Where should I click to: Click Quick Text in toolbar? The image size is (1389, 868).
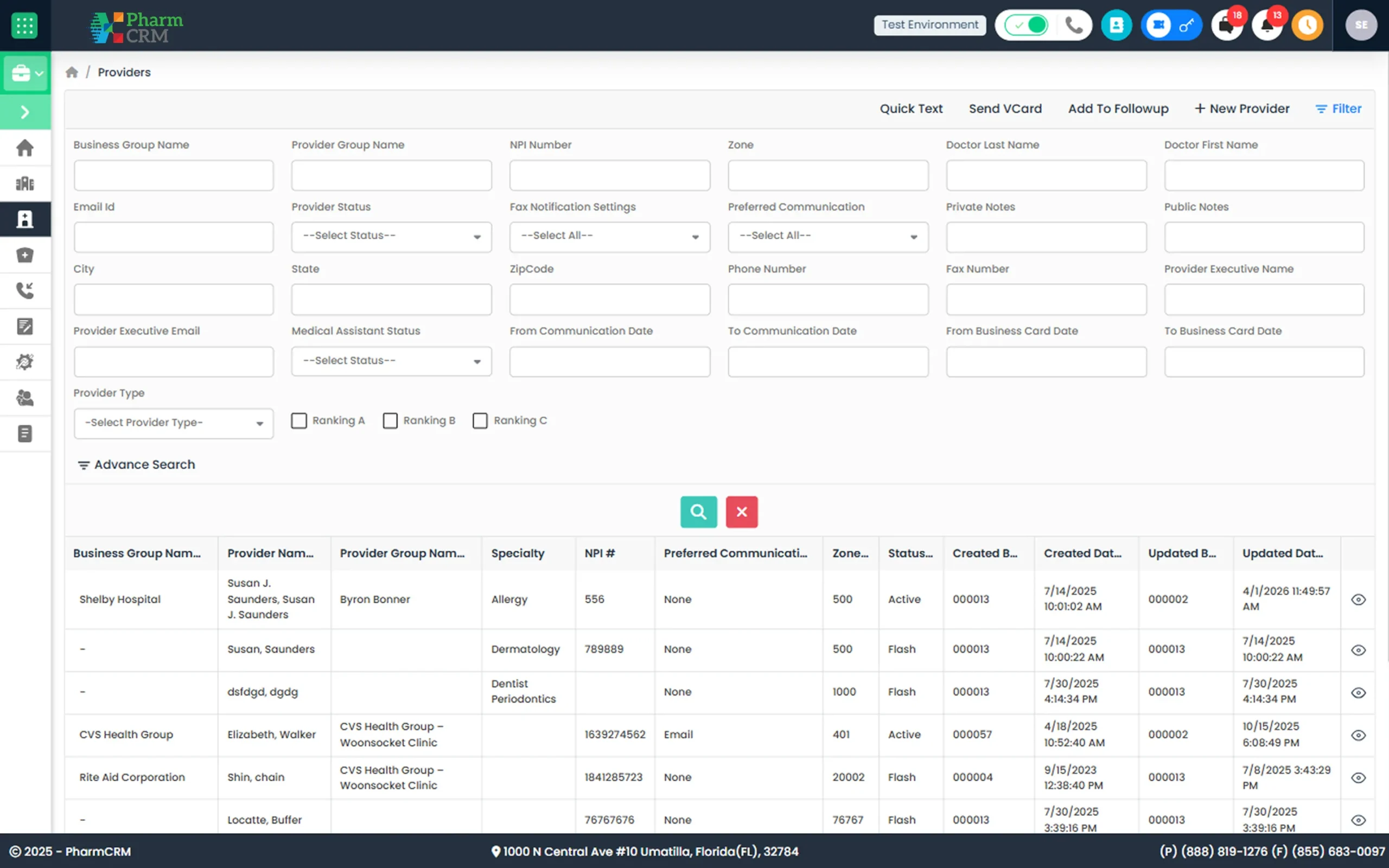[911, 108]
